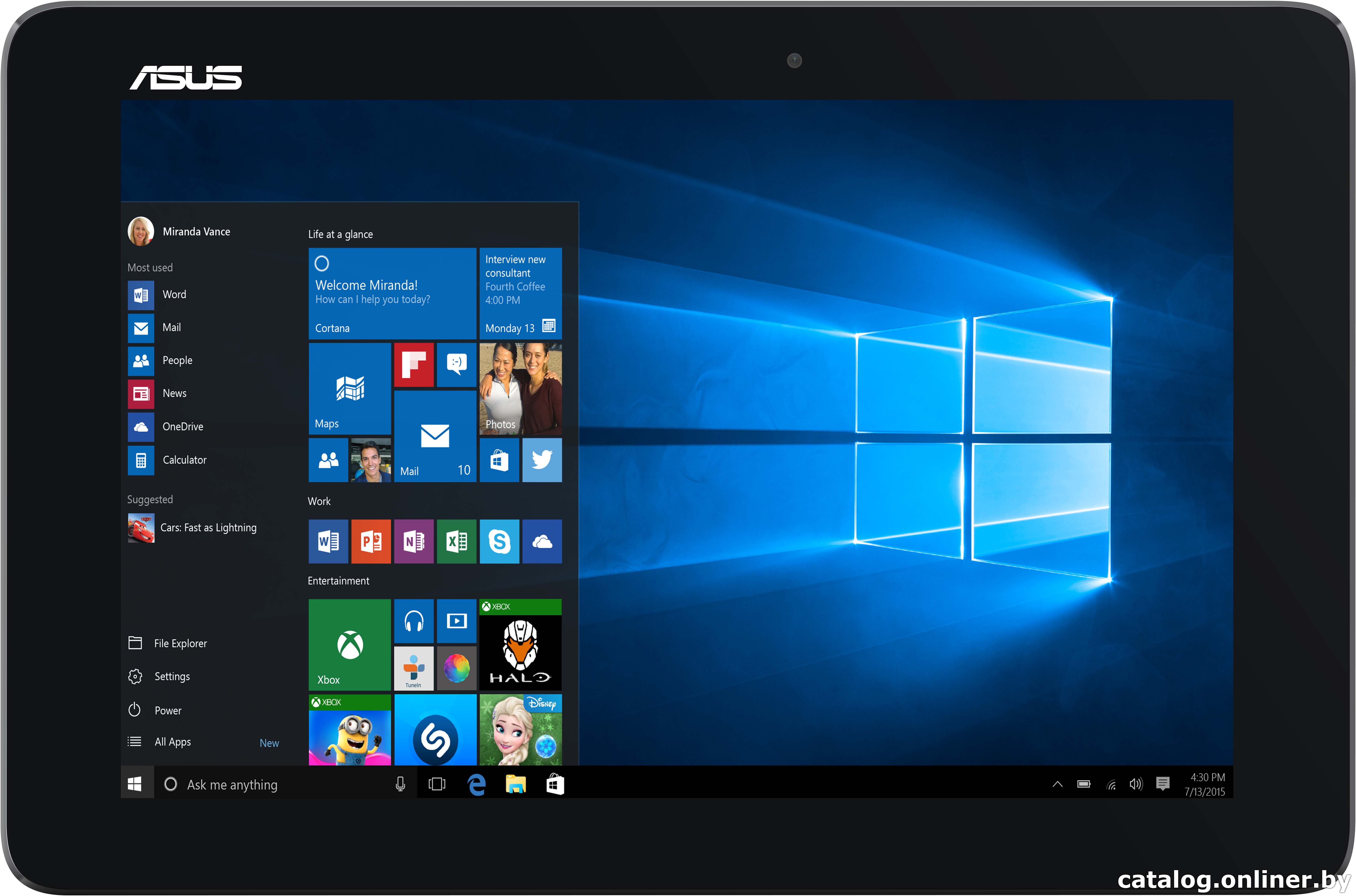Screen dimensions: 1356x896
Task: Launch OneNote tile in Work group
Action: coord(414,542)
